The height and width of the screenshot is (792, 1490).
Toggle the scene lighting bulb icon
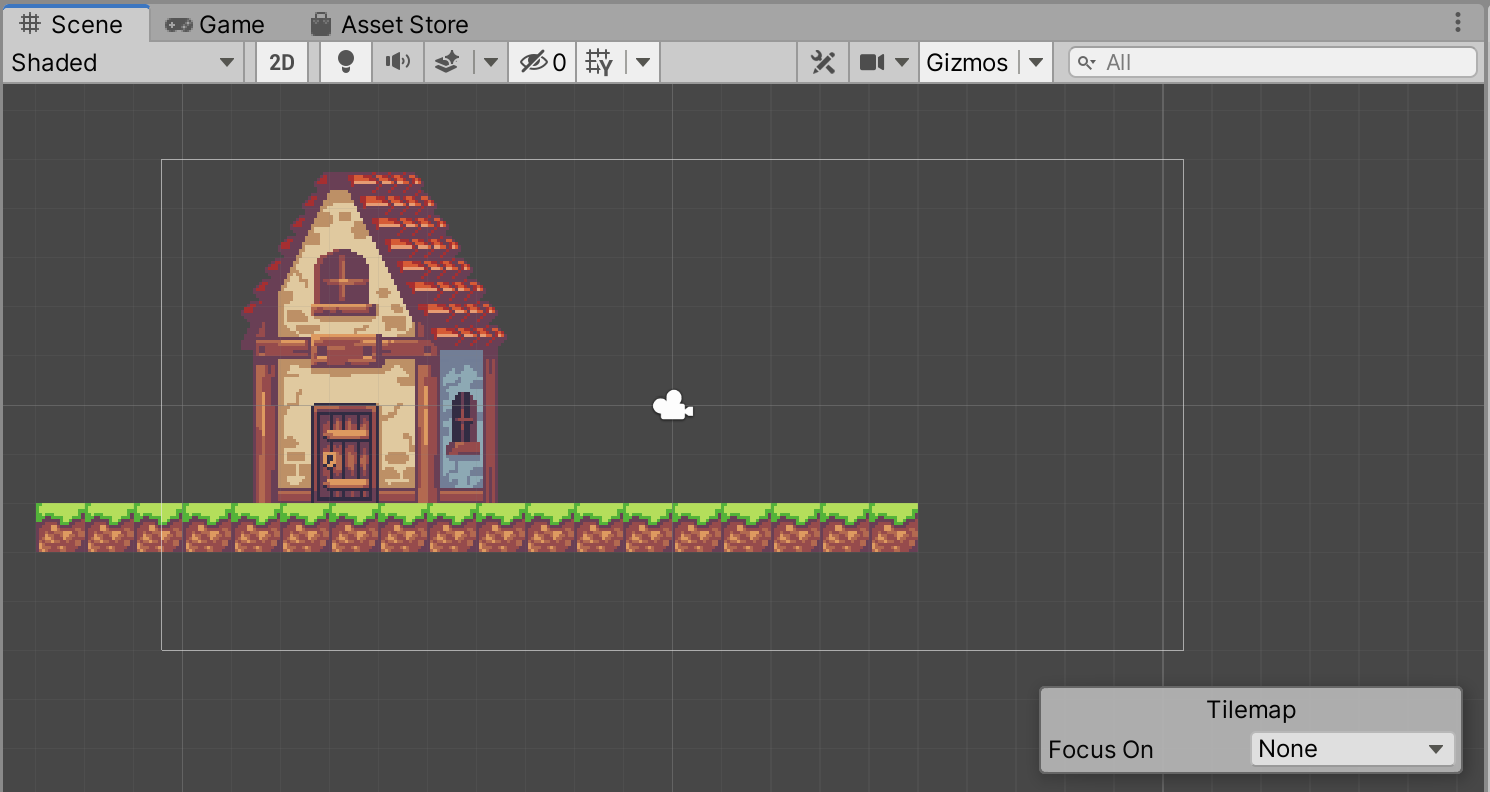[345, 62]
